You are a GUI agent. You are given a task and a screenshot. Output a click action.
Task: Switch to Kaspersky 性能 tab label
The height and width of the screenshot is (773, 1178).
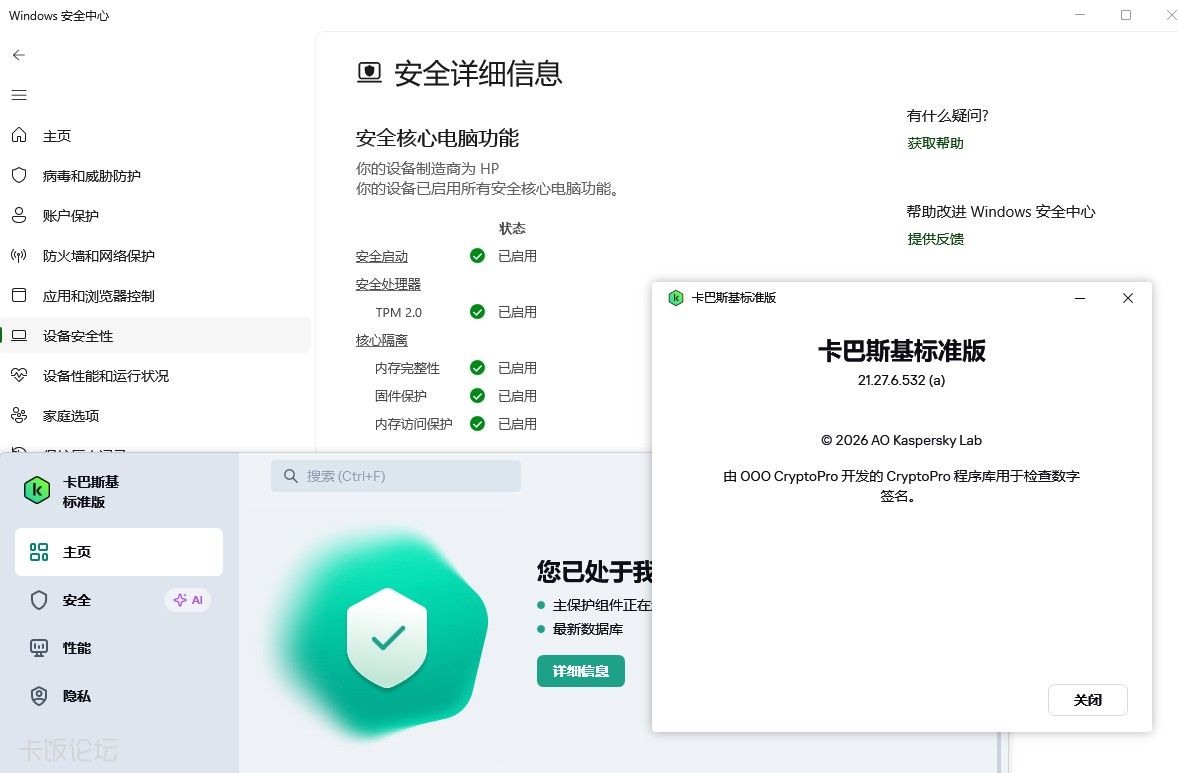click(x=77, y=648)
